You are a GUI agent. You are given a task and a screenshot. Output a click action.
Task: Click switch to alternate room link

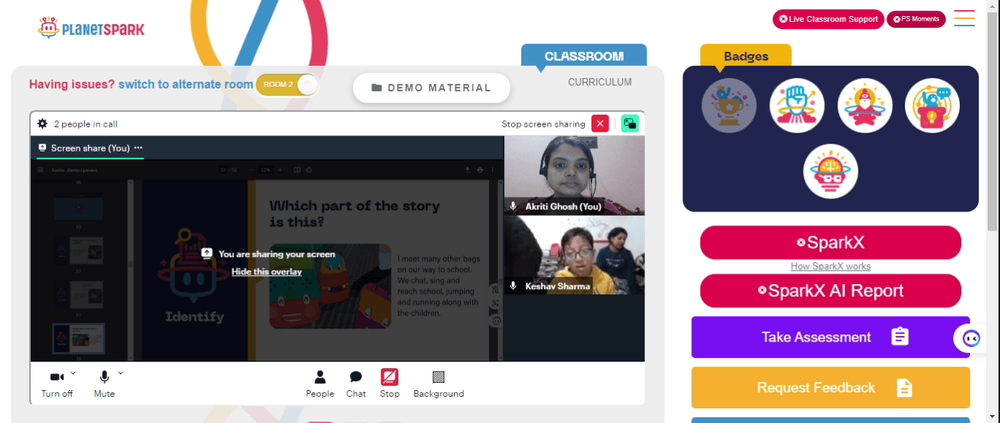click(186, 84)
